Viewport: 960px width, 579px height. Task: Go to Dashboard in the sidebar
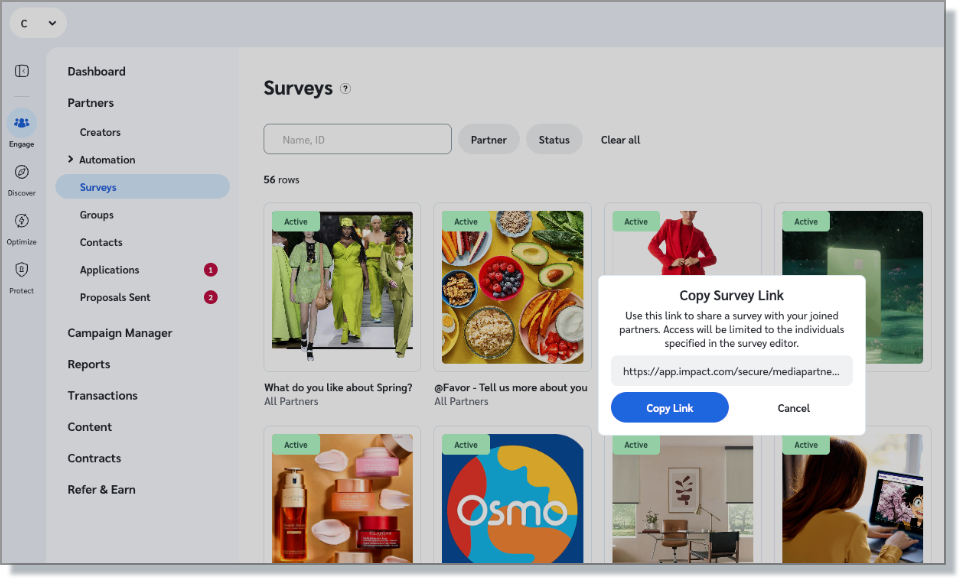[x=96, y=72]
